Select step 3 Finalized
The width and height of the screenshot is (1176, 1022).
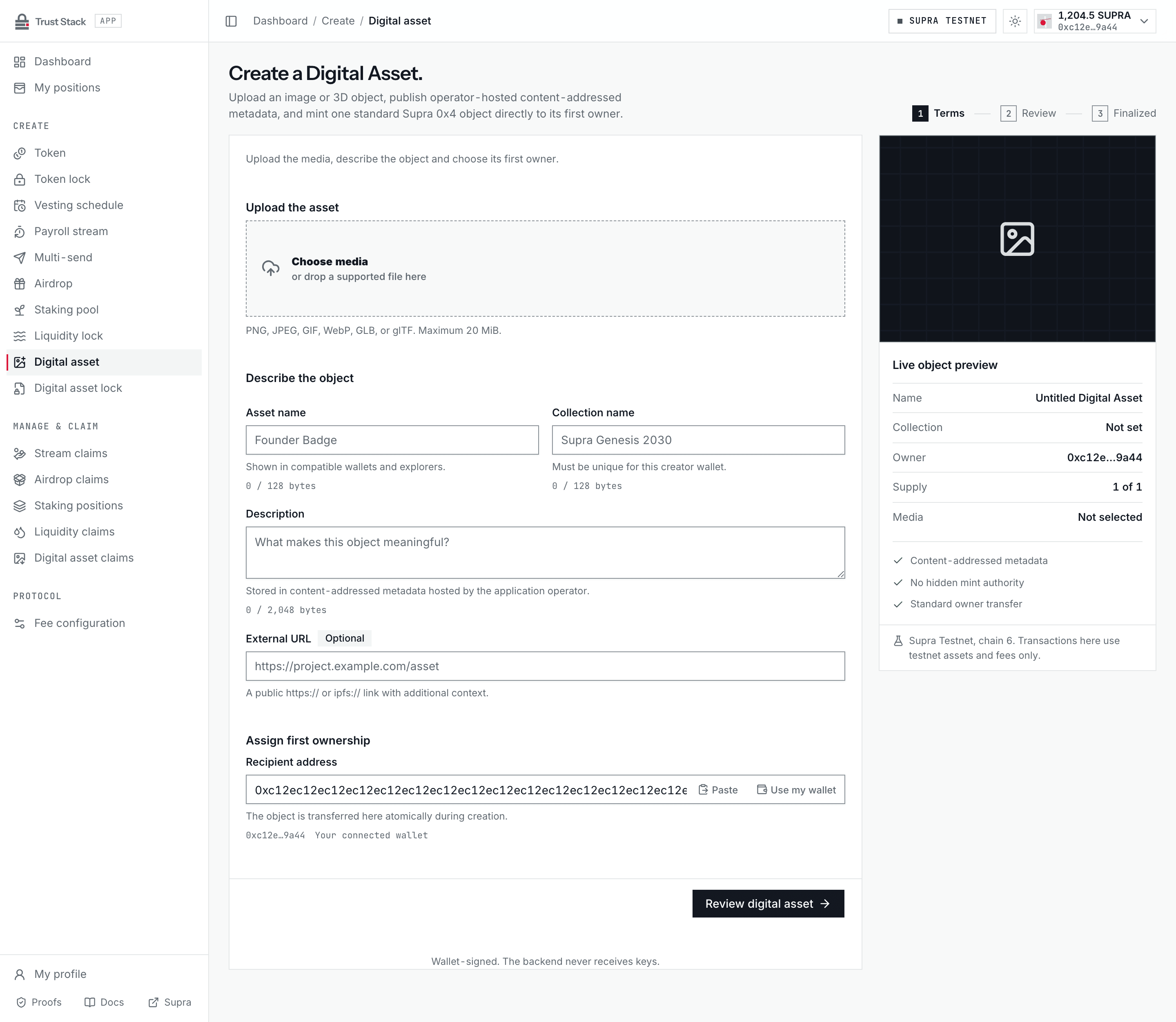pos(1123,113)
